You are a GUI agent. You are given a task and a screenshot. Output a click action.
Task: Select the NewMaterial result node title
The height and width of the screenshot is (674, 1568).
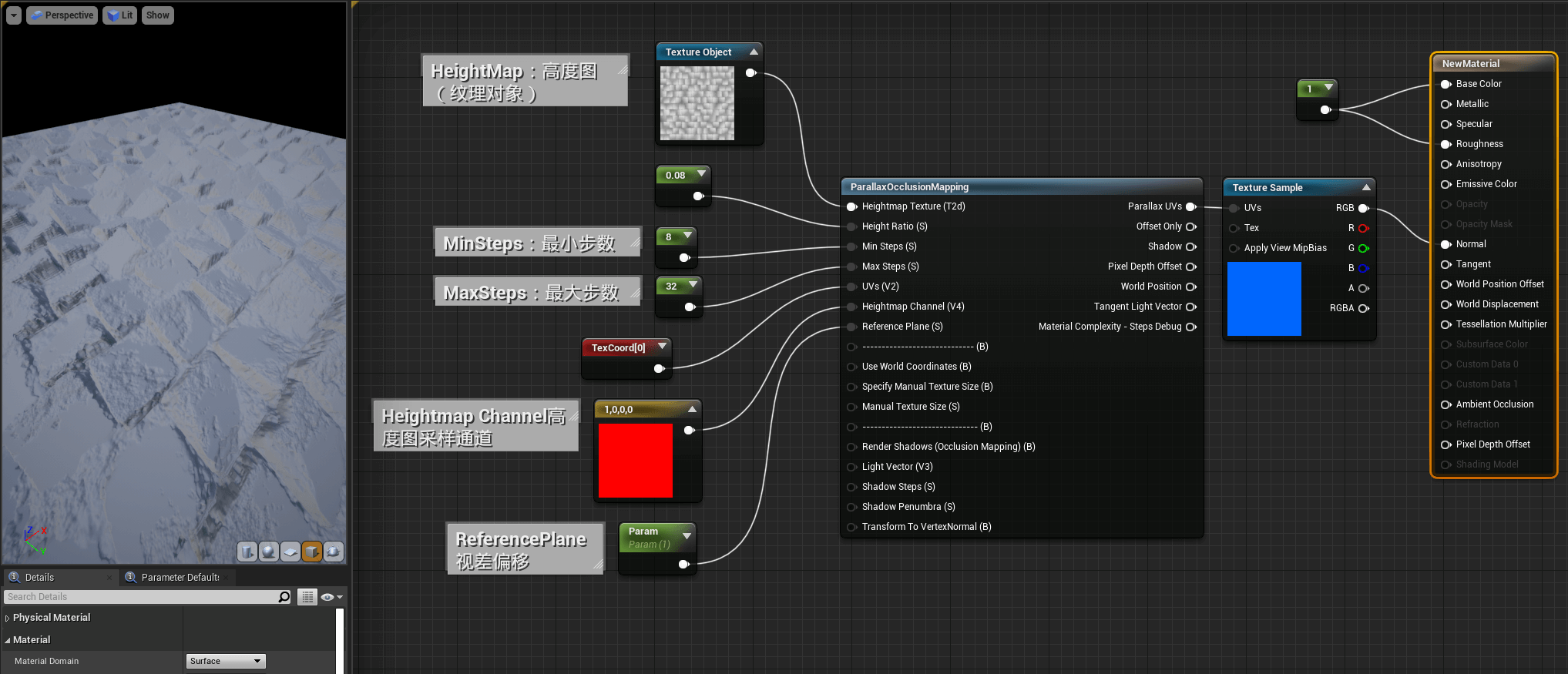(x=1471, y=64)
